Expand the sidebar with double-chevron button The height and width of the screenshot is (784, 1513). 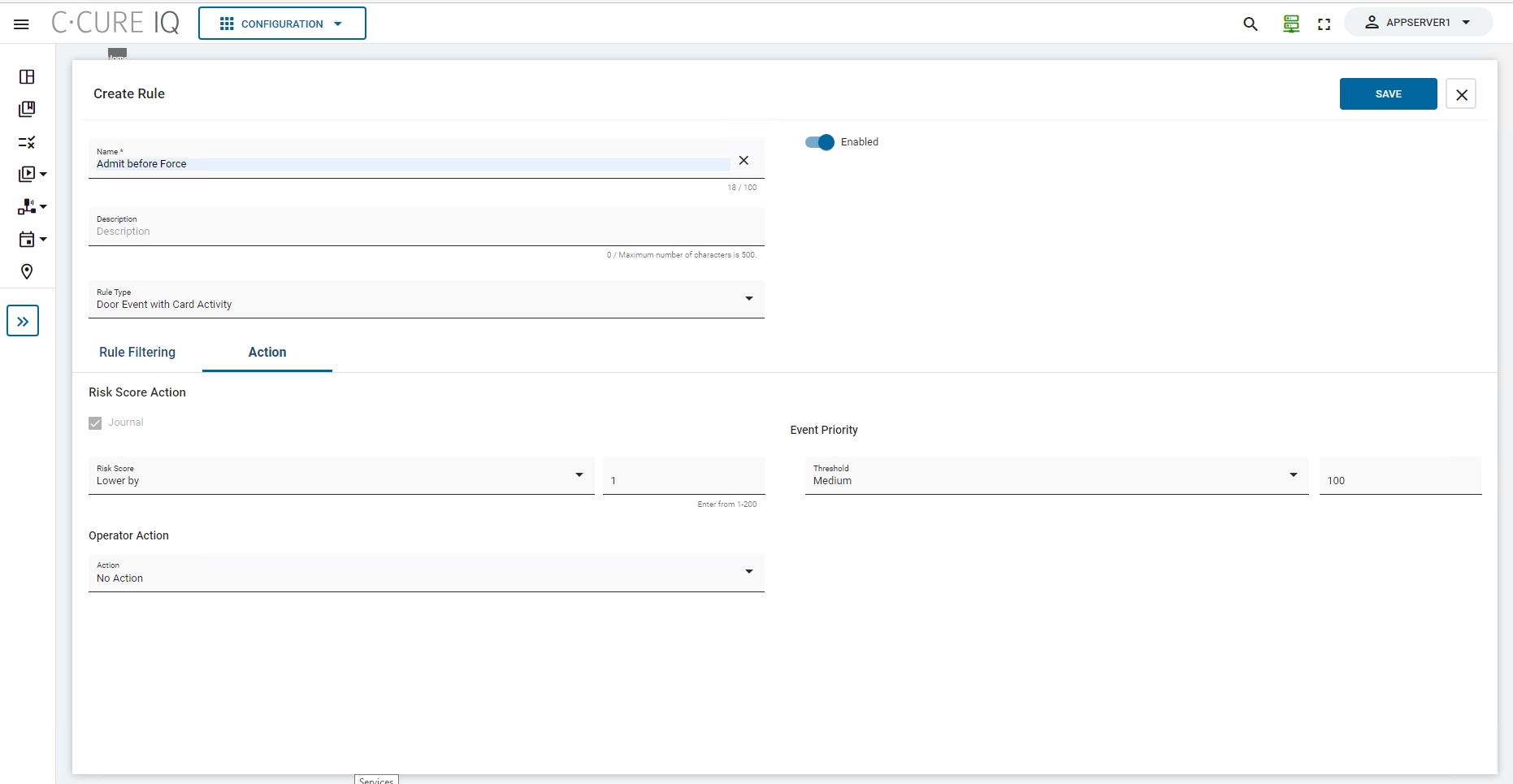(x=23, y=321)
